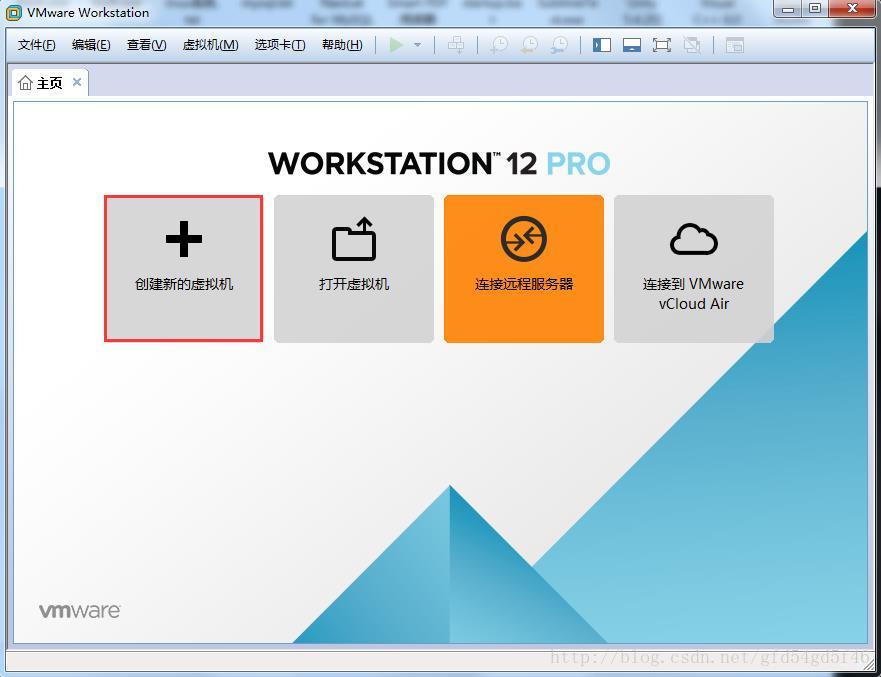Click the Take Snapshot clock icon
The height and width of the screenshot is (677, 881).
click(498, 45)
